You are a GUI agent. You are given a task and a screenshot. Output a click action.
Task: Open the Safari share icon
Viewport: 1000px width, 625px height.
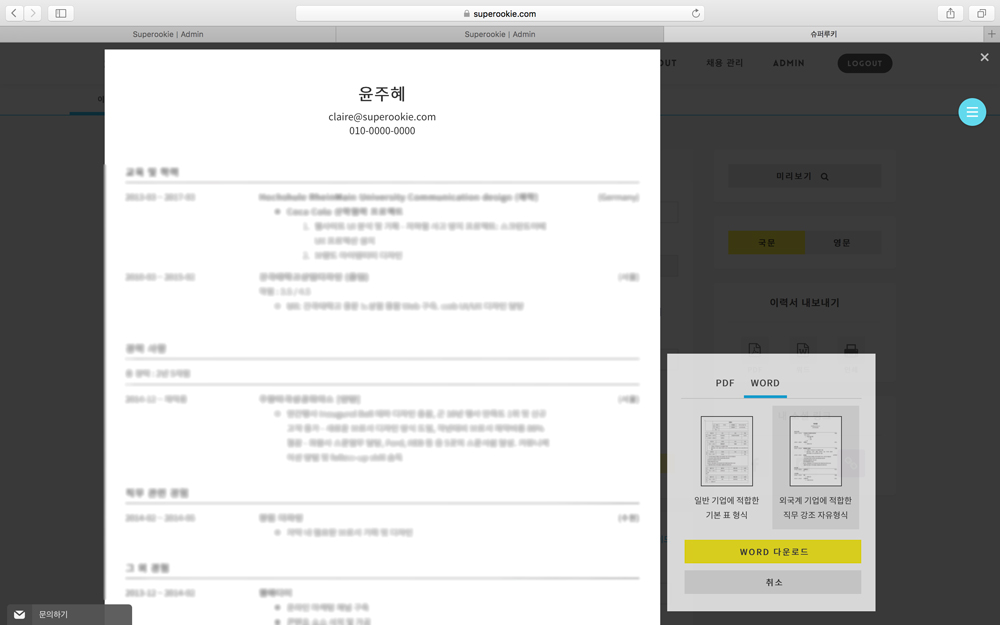tap(950, 13)
